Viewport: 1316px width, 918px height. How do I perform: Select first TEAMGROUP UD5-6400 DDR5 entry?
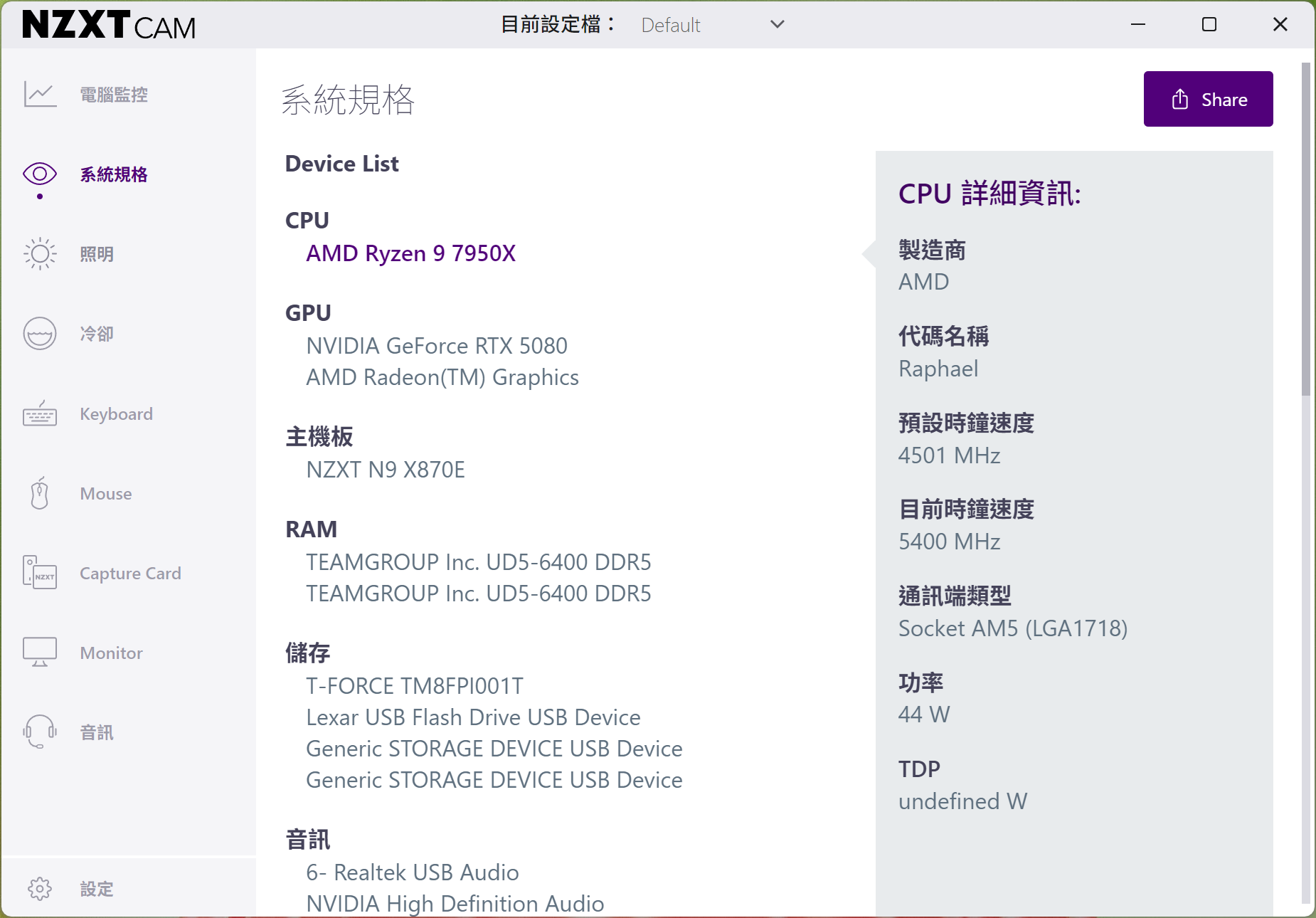tap(479, 562)
